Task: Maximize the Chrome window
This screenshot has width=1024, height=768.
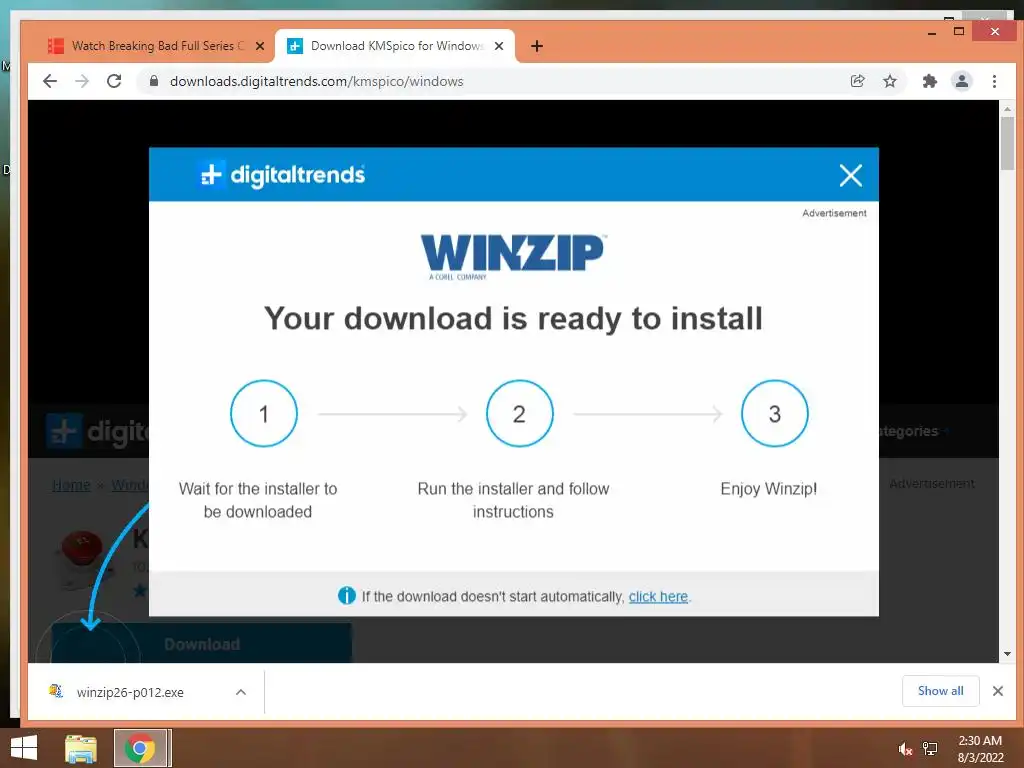Action: (959, 31)
